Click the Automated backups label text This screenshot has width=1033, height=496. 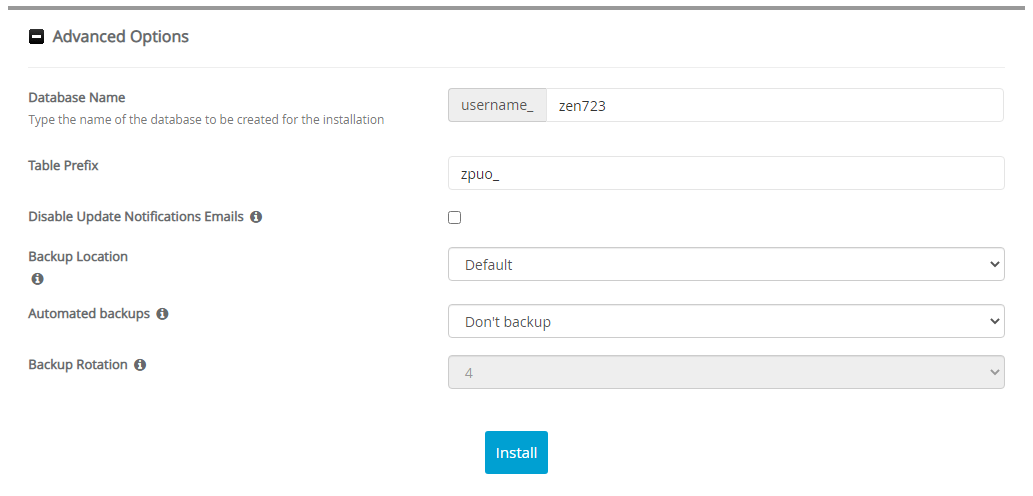pyautogui.click(x=89, y=313)
